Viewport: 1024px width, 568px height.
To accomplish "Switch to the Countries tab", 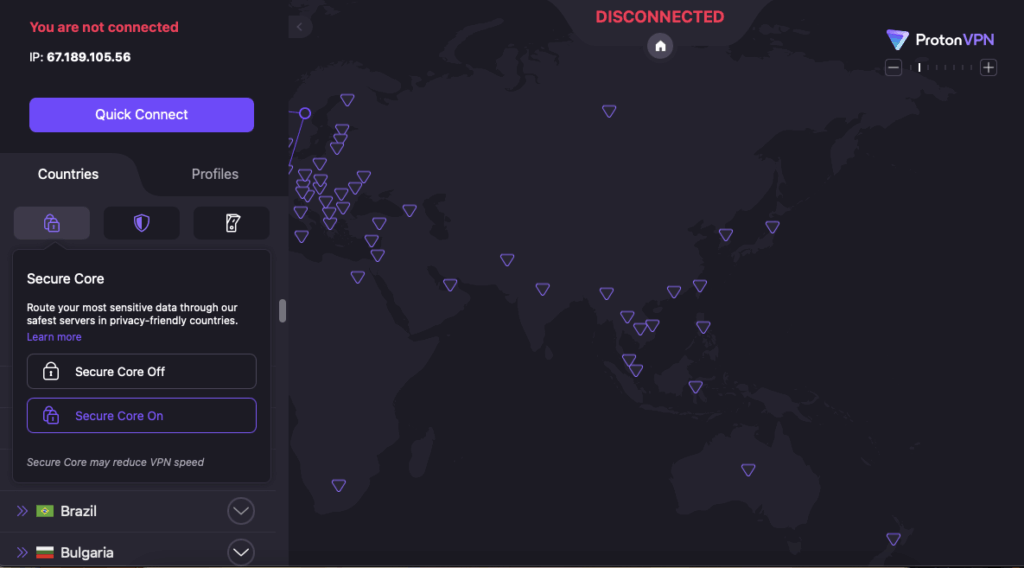I will [x=68, y=174].
